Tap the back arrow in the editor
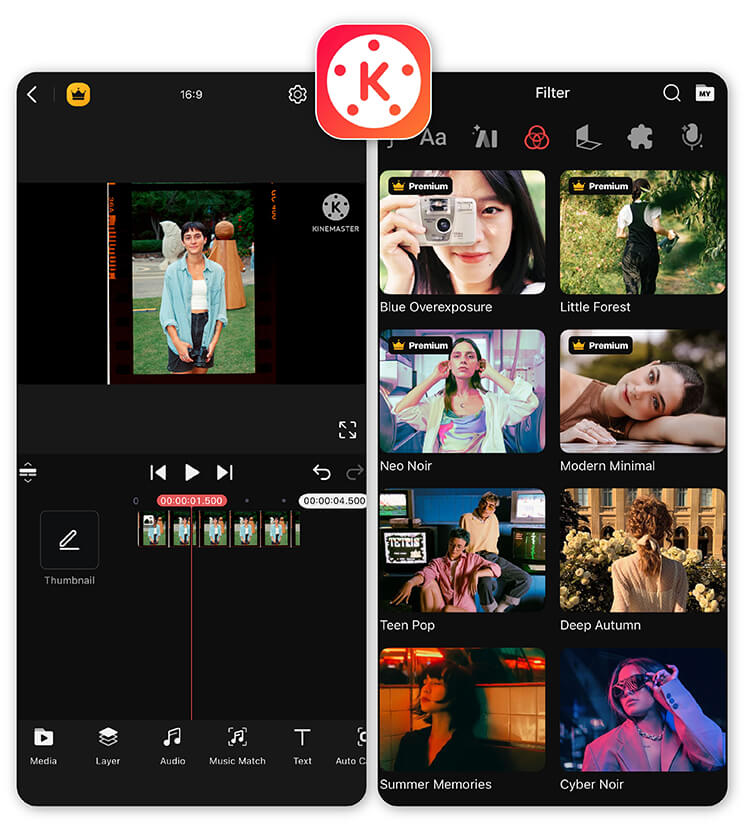The width and height of the screenshot is (744, 830). tap(32, 95)
